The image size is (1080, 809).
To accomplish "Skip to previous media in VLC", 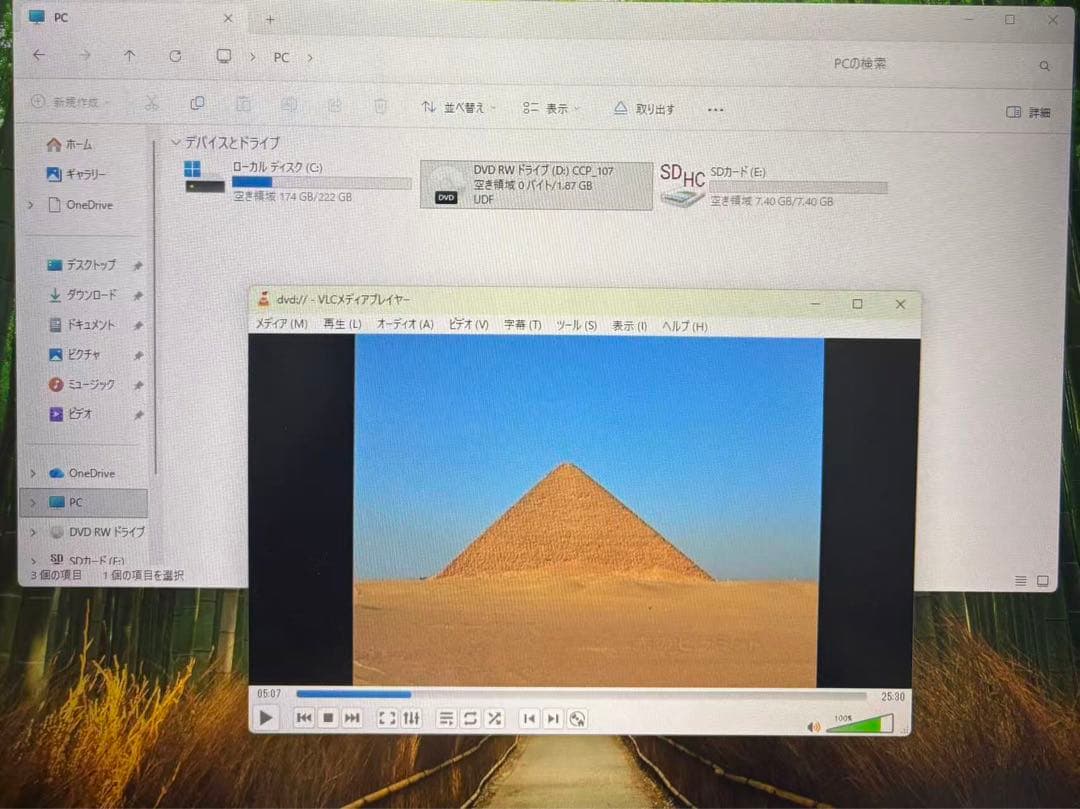I will (304, 718).
